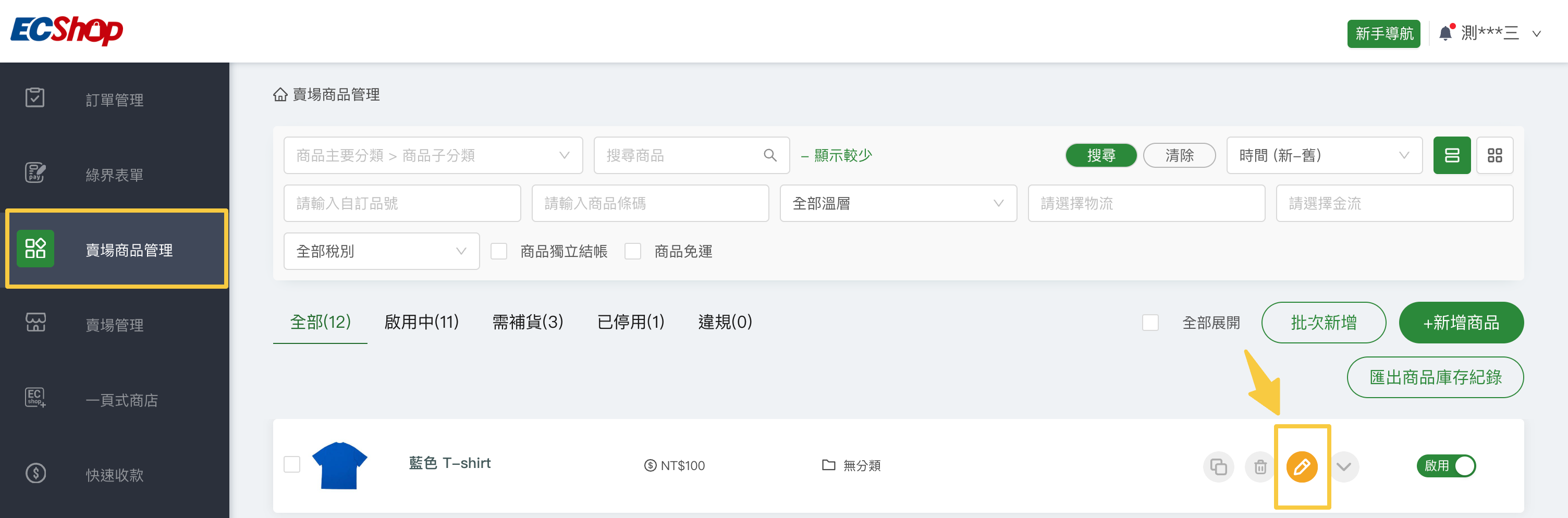Focus the 請輸入商品條碼 input field
This screenshot has width=1568, height=518.
click(x=650, y=203)
